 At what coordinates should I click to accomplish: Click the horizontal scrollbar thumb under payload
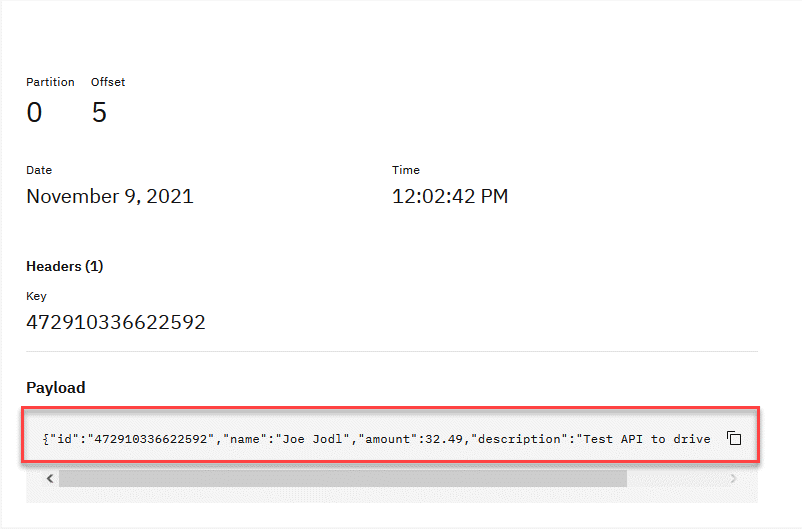tap(342, 479)
